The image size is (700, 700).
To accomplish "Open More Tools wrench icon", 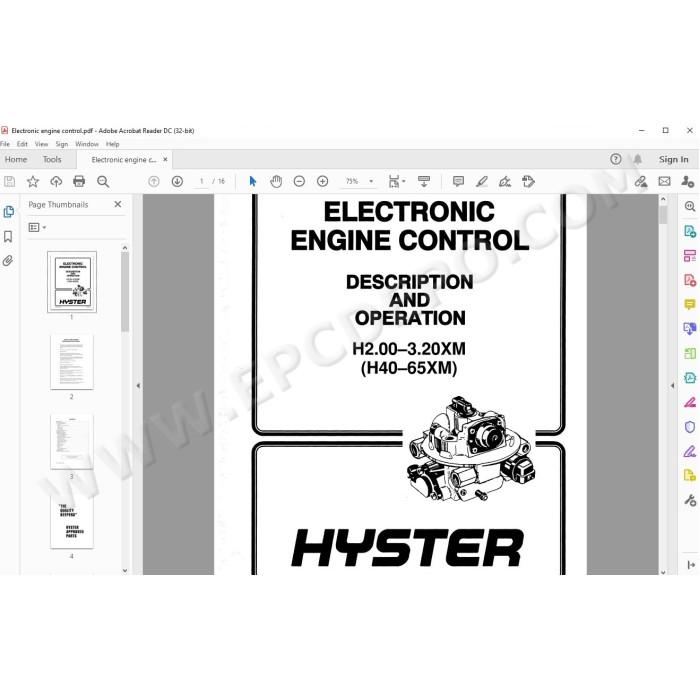I will tap(690, 500).
